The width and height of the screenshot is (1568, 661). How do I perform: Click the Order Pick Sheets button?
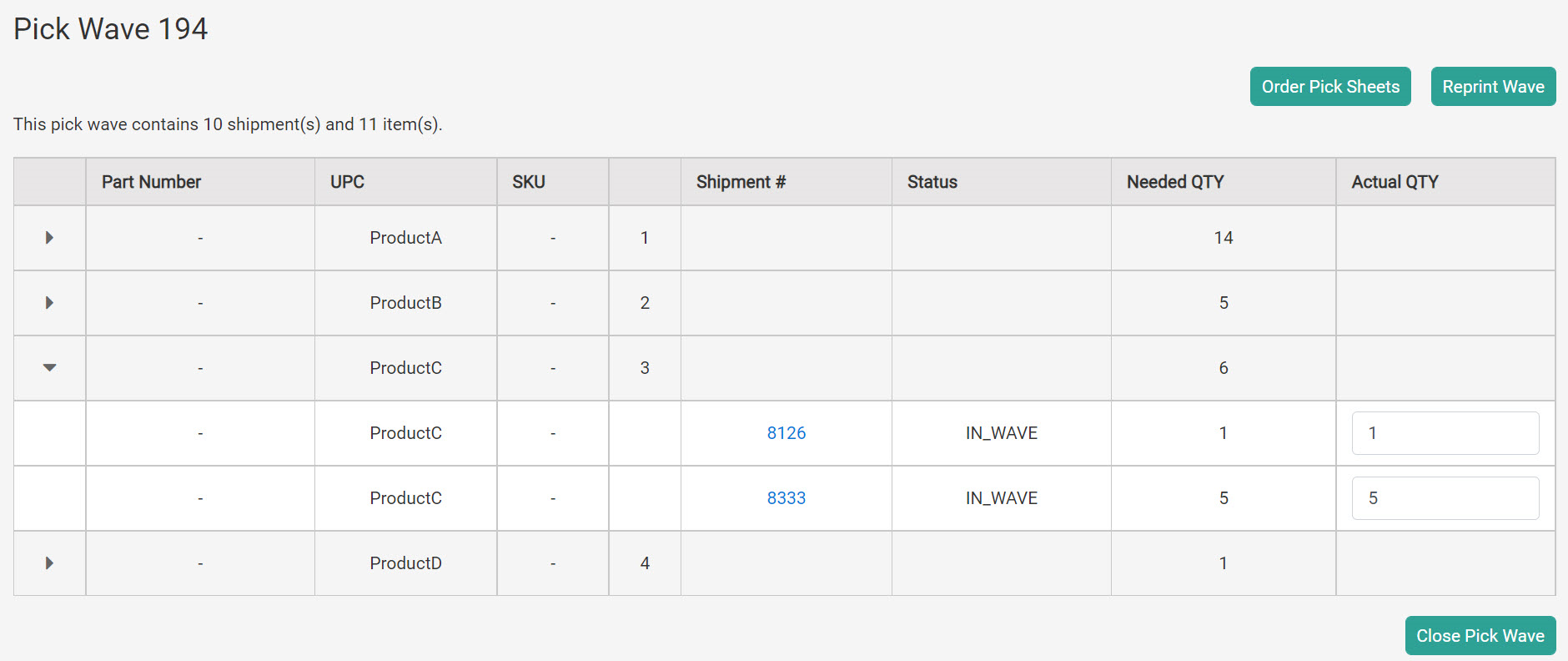(x=1330, y=86)
